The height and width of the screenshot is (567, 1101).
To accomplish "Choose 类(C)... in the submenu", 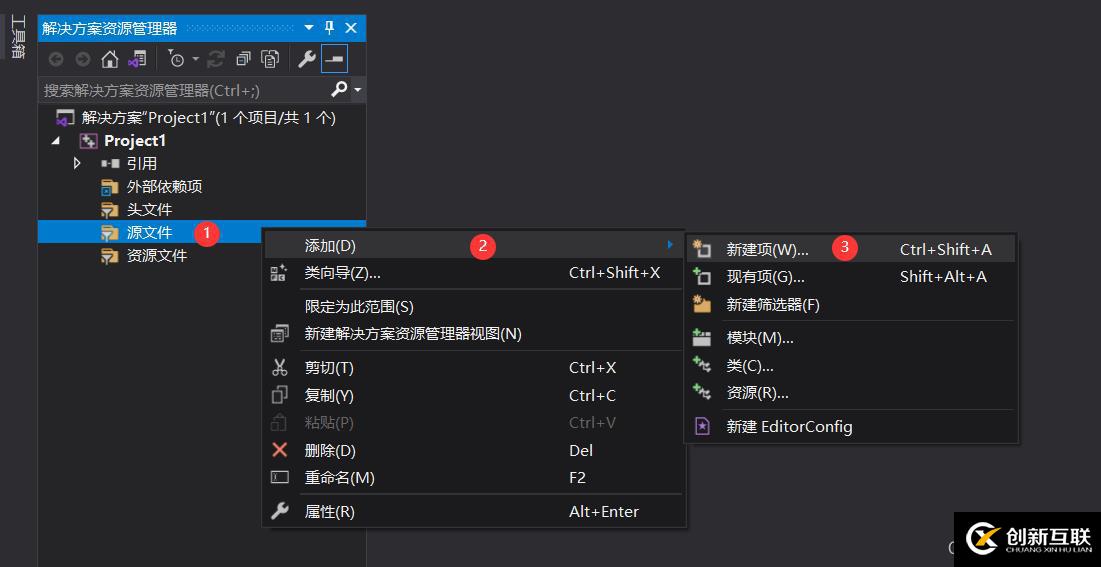I will tap(851, 366).
